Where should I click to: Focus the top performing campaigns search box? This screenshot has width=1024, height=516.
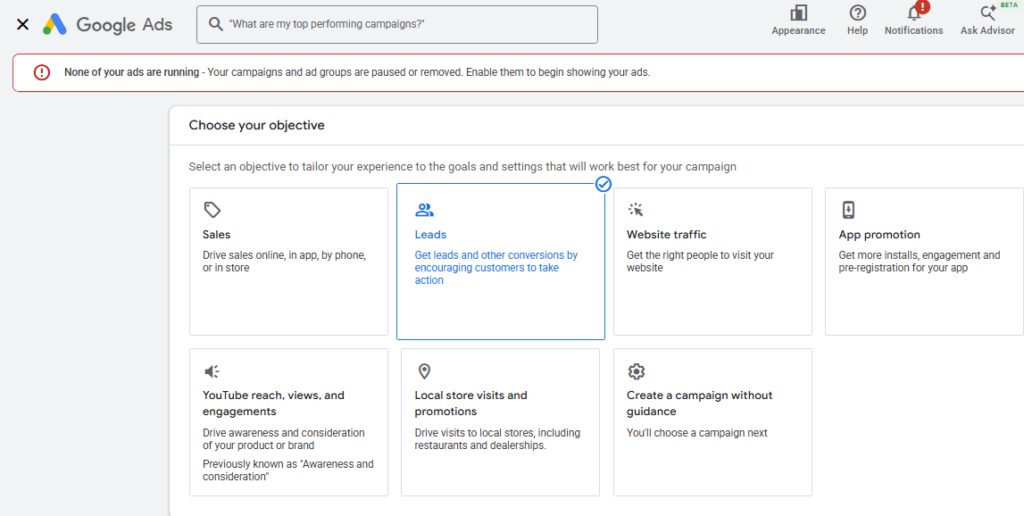pyautogui.click(x=397, y=25)
